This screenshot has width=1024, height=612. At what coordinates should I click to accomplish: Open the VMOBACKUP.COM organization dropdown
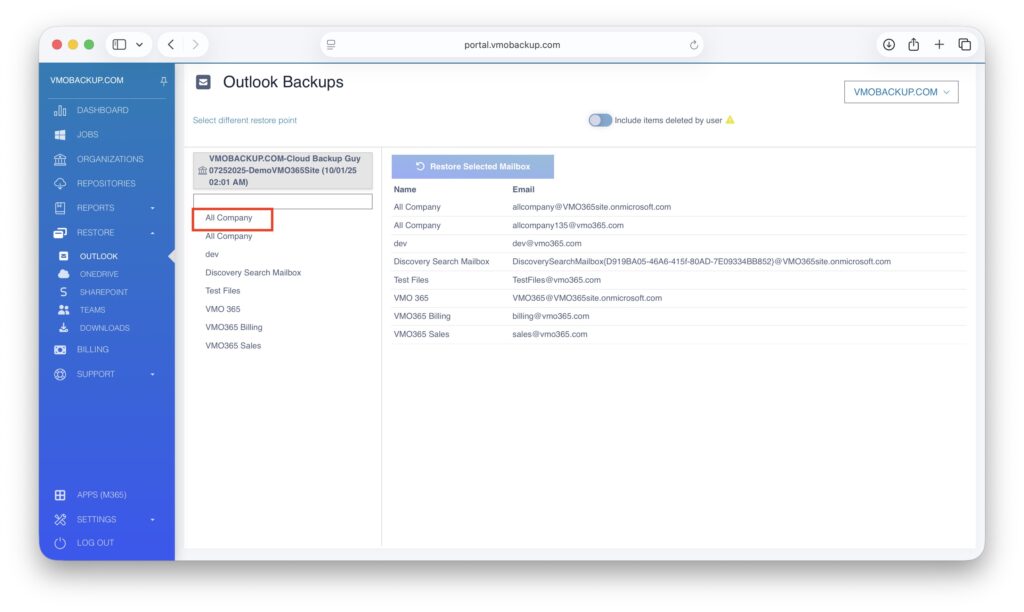(x=901, y=92)
